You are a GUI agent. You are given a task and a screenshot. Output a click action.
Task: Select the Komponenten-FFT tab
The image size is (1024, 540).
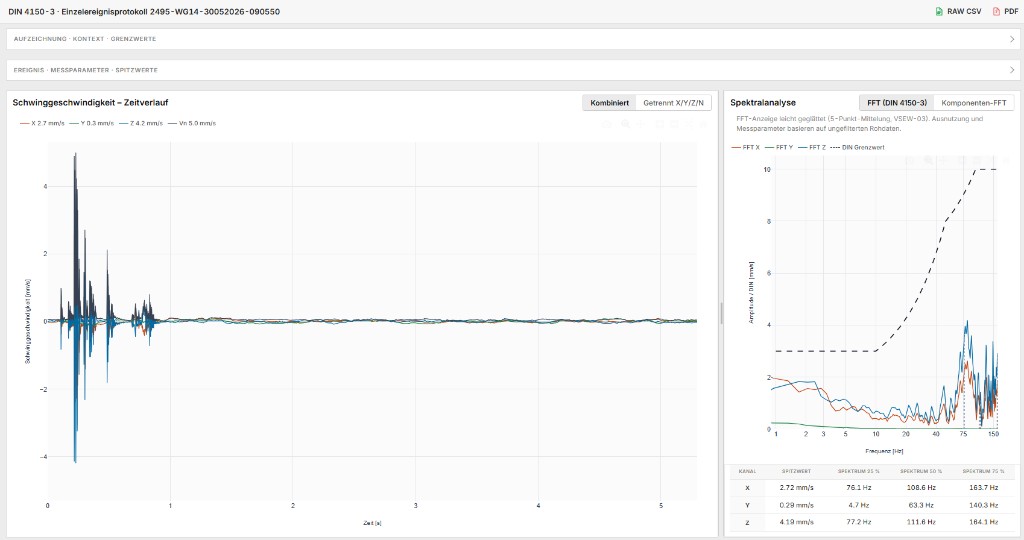[974, 103]
